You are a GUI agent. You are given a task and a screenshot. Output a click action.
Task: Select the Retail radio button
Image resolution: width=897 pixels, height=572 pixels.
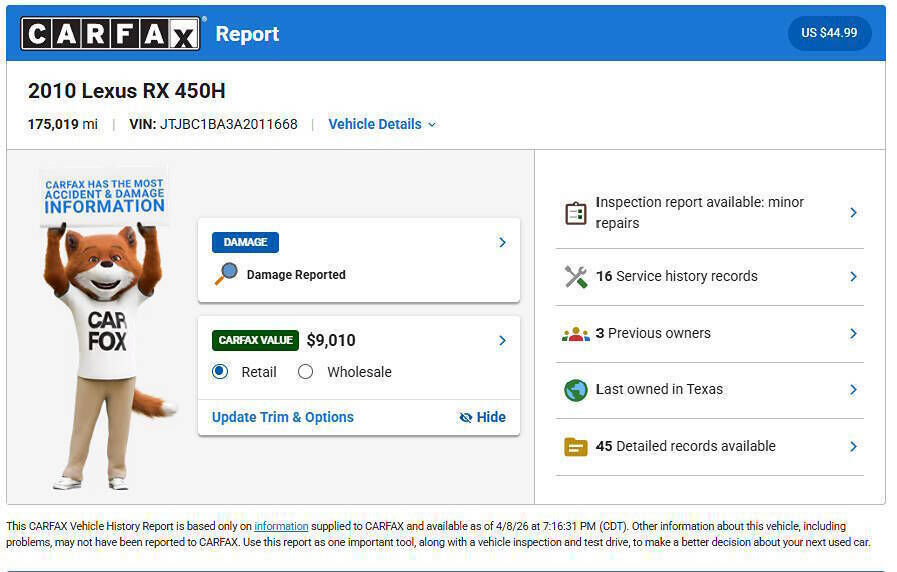(220, 372)
